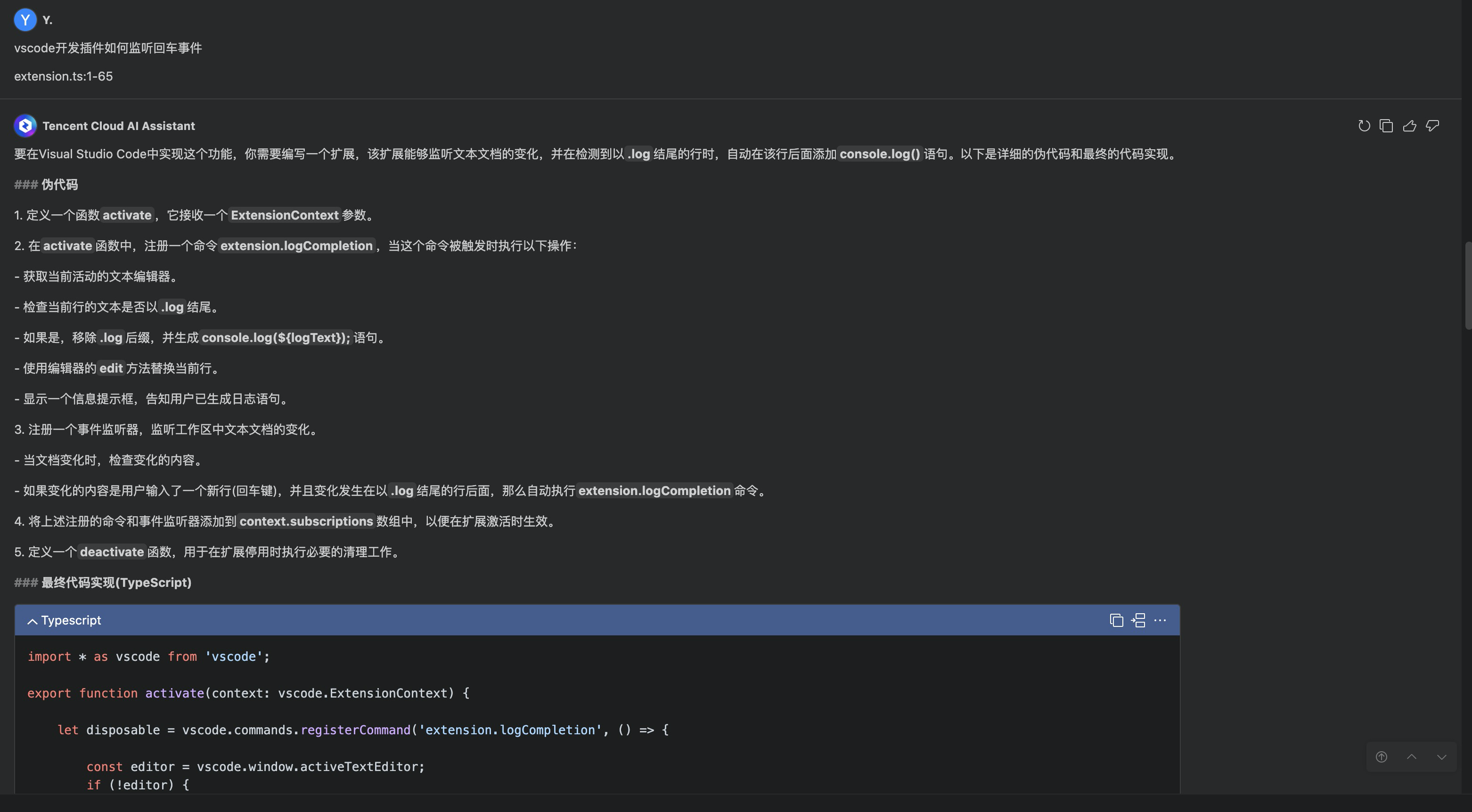Click the inline code deactivate in step 5
The width and height of the screenshot is (1472, 812).
coord(111,552)
